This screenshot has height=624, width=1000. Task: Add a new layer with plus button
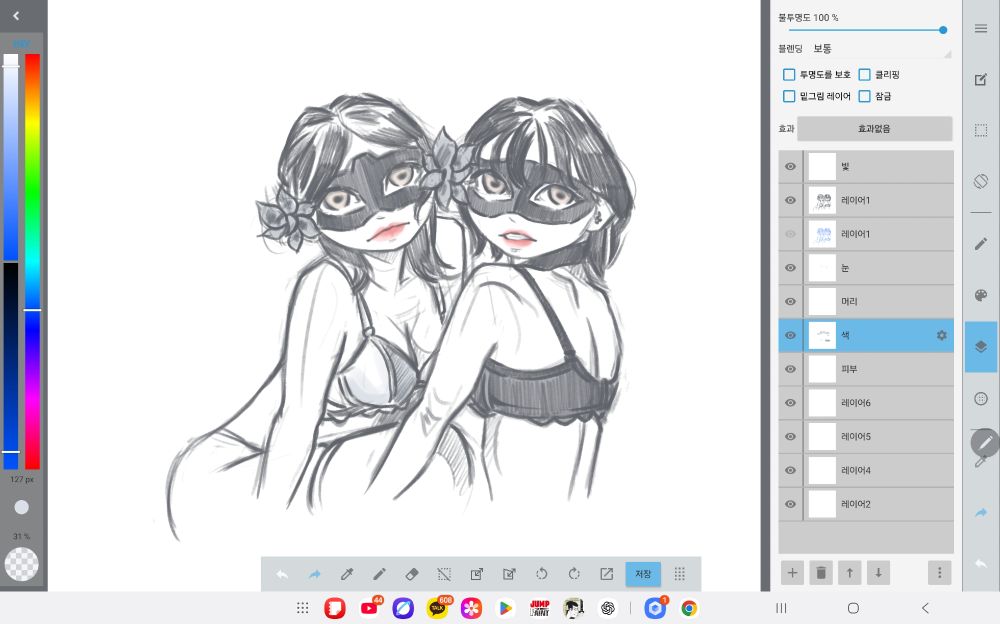(x=792, y=573)
